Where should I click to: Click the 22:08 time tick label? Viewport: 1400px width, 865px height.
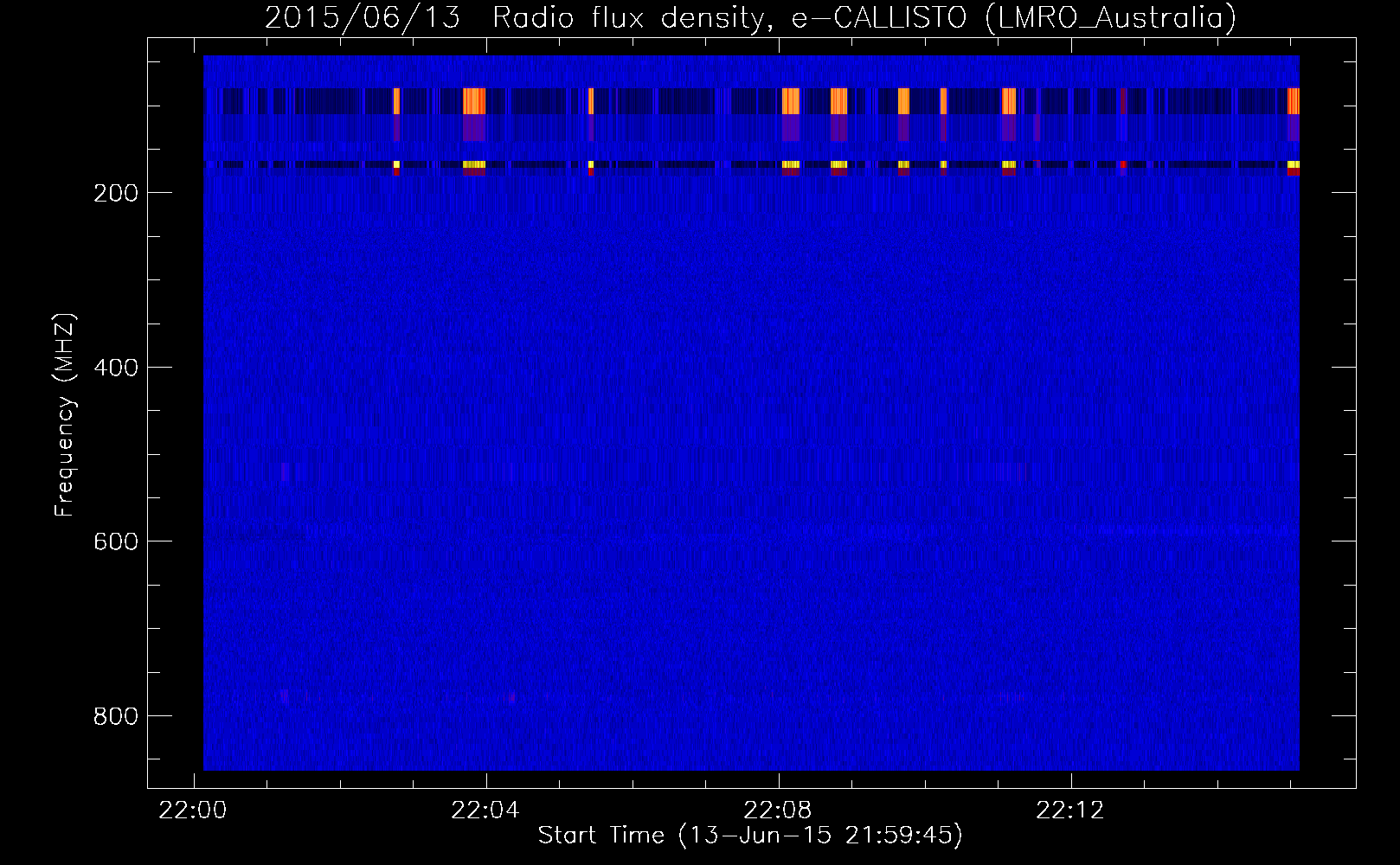778,811
